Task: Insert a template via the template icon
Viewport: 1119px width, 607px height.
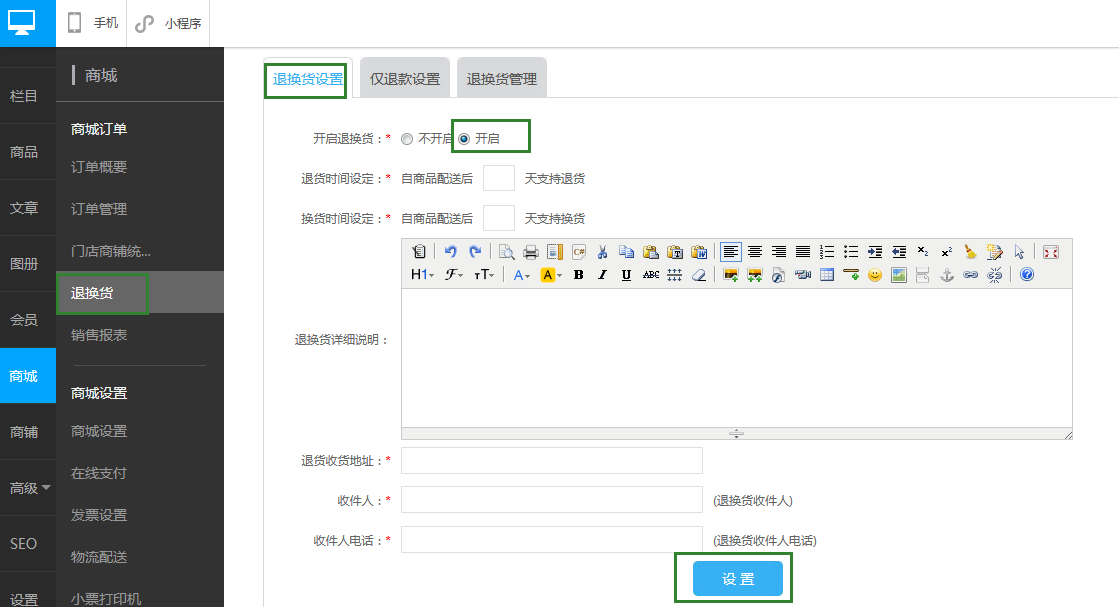Action: 555,252
